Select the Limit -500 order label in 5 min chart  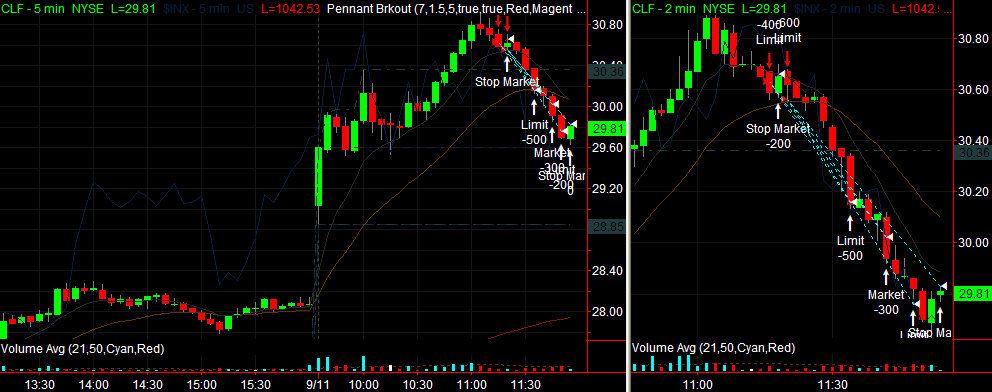tap(534, 132)
